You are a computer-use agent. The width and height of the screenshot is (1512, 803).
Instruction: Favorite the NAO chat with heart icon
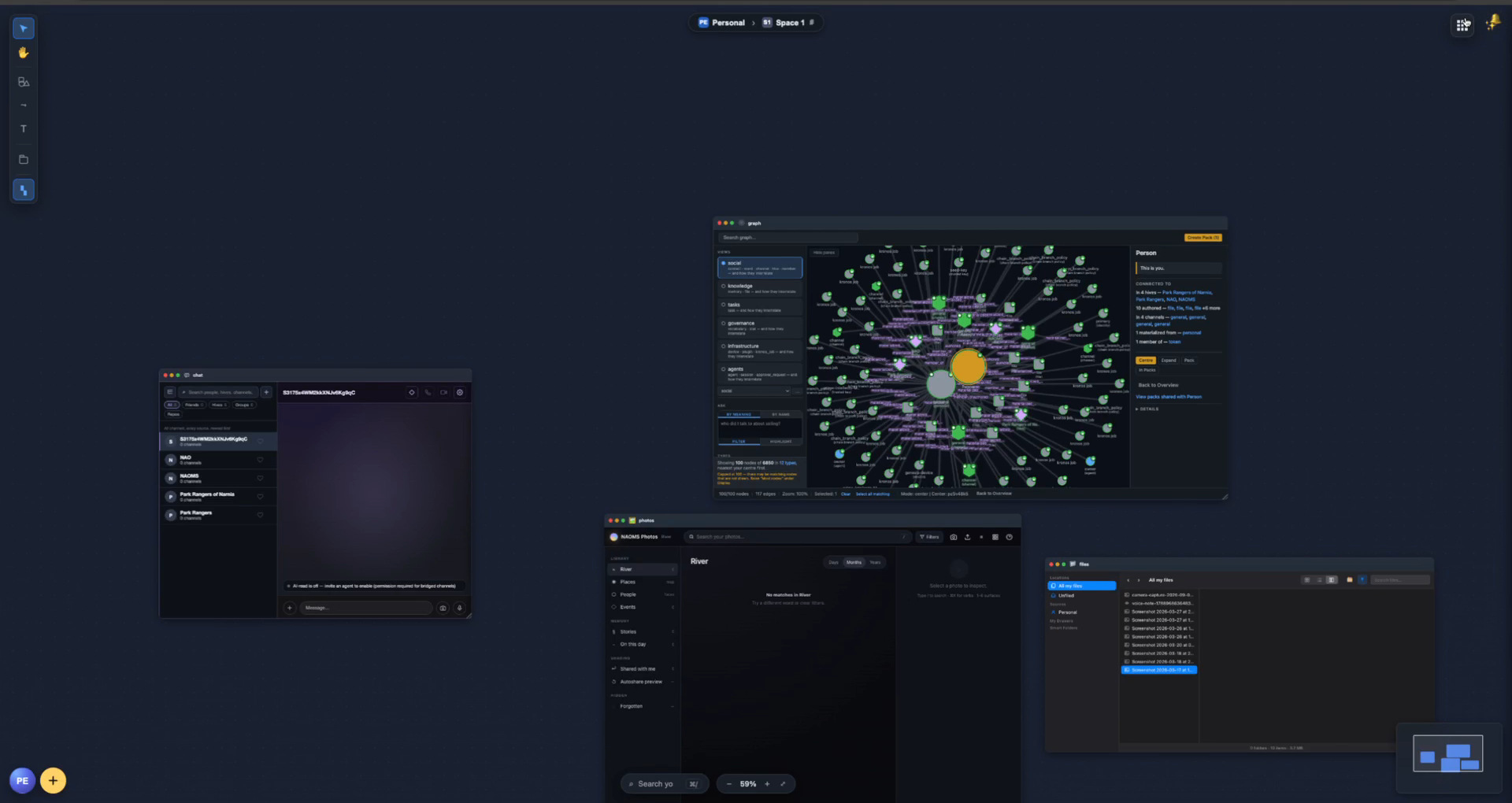260,460
